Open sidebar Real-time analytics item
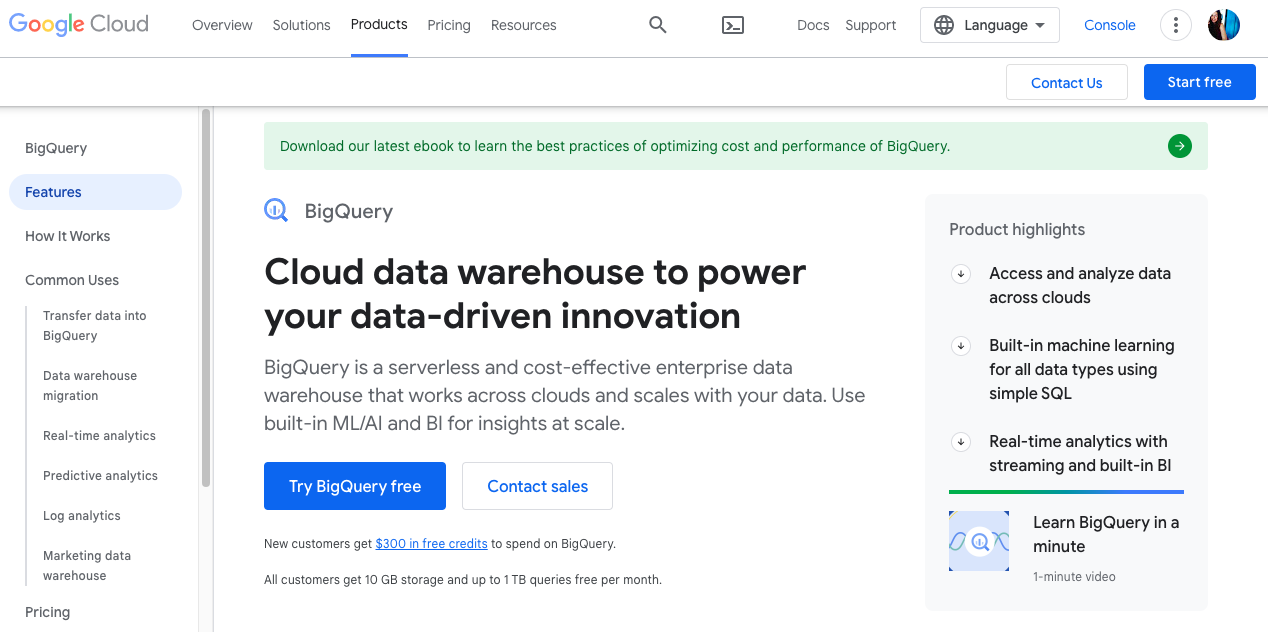 (x=99, y=436)
